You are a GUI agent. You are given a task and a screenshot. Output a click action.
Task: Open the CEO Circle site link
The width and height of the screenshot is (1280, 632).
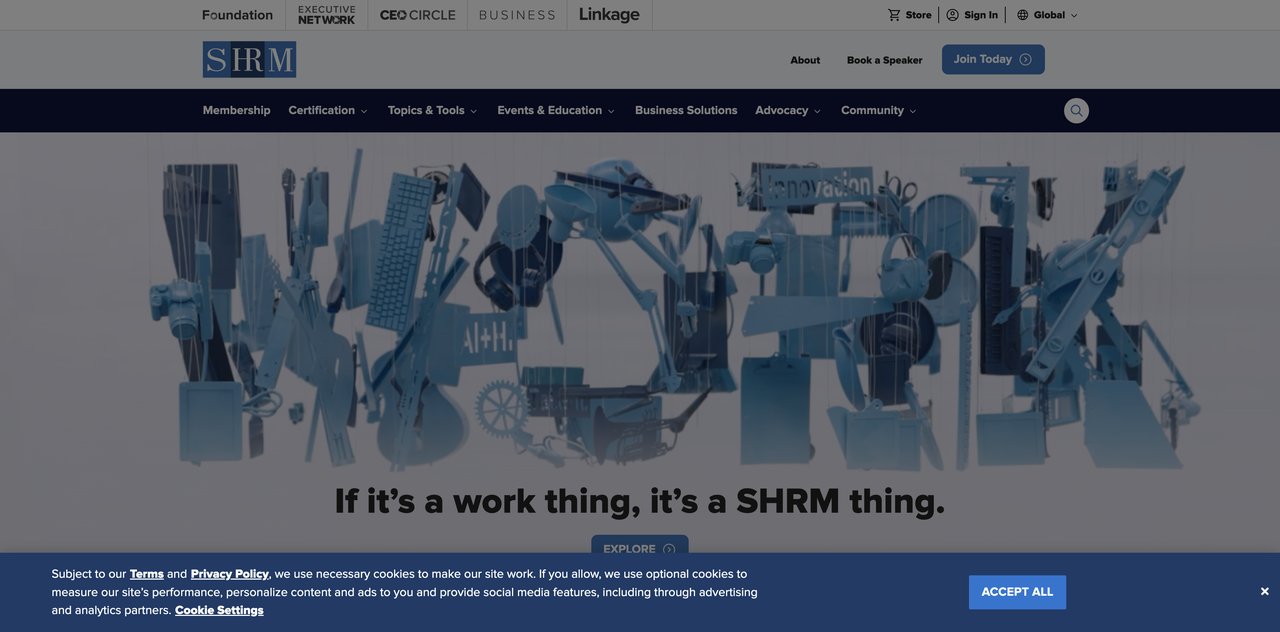pos(417,15)
